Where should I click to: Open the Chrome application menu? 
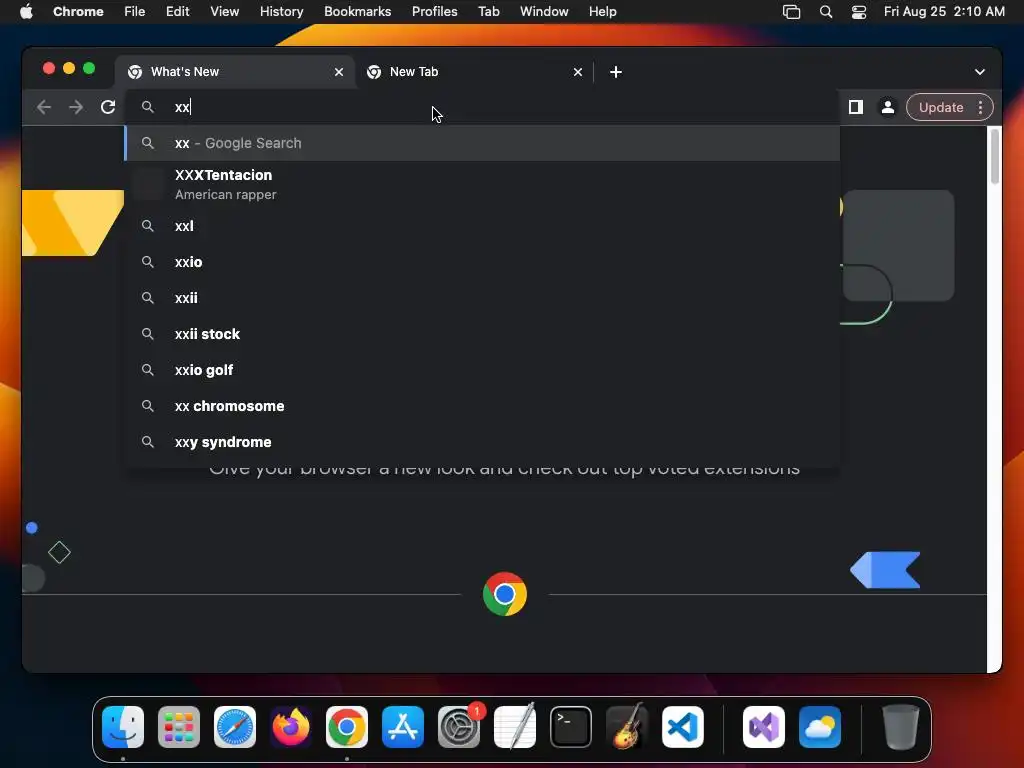(x=78, y=12)
